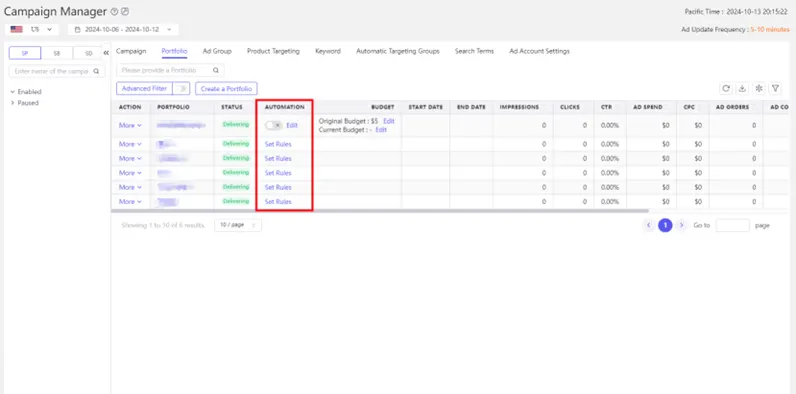
Task: Open the Search Terms tab
Action: tap(474, 51)
